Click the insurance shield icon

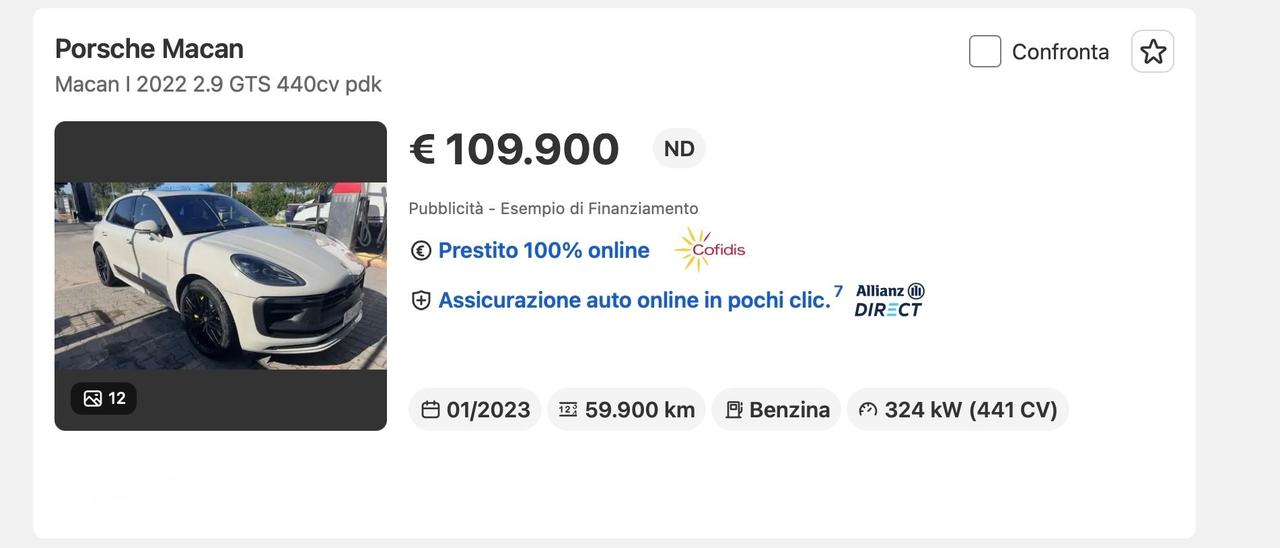coord(421,300)
